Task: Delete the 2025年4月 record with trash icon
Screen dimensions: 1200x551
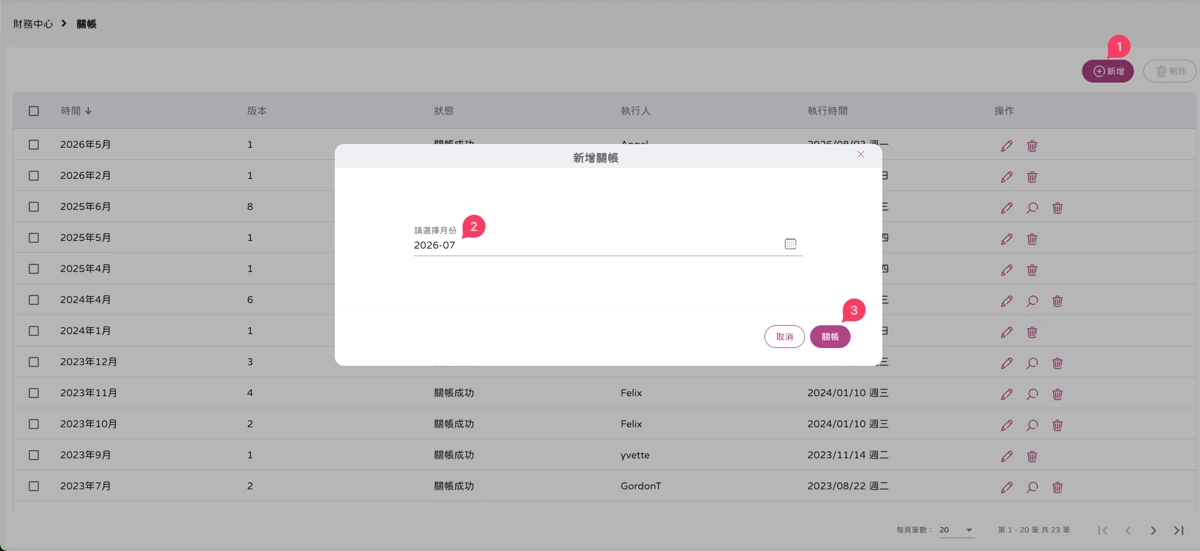Action: [1032, 270]
